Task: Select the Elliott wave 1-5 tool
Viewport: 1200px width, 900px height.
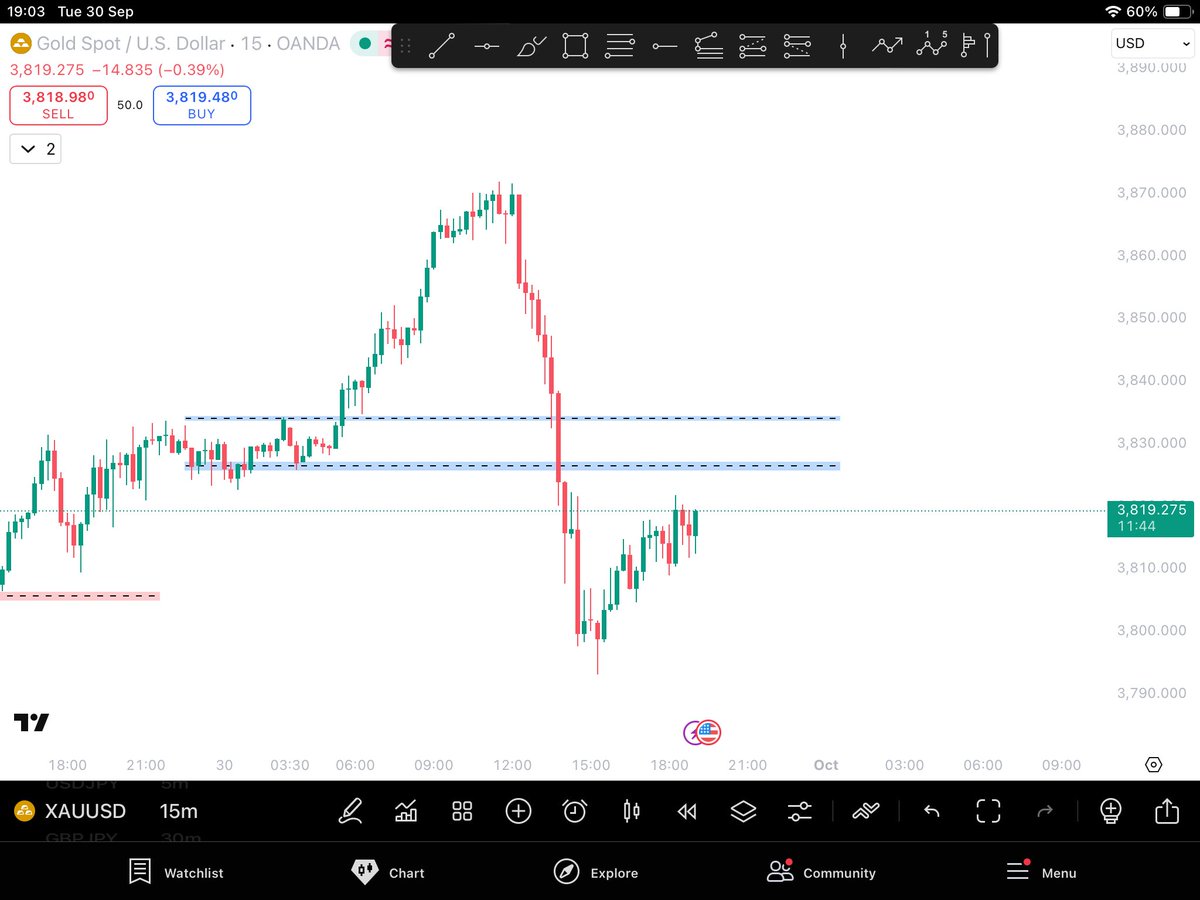Action: tap(932, 45)
